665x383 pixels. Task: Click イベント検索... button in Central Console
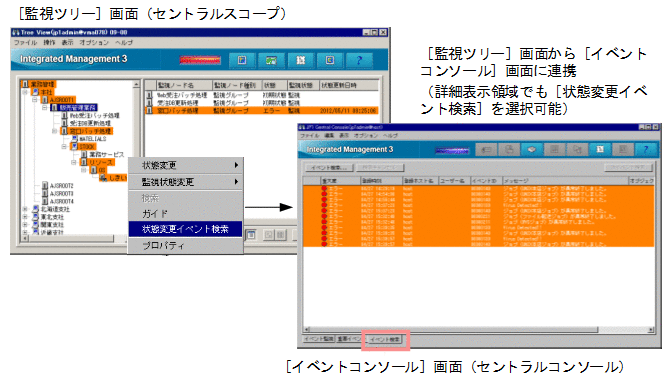coord(329,168)
